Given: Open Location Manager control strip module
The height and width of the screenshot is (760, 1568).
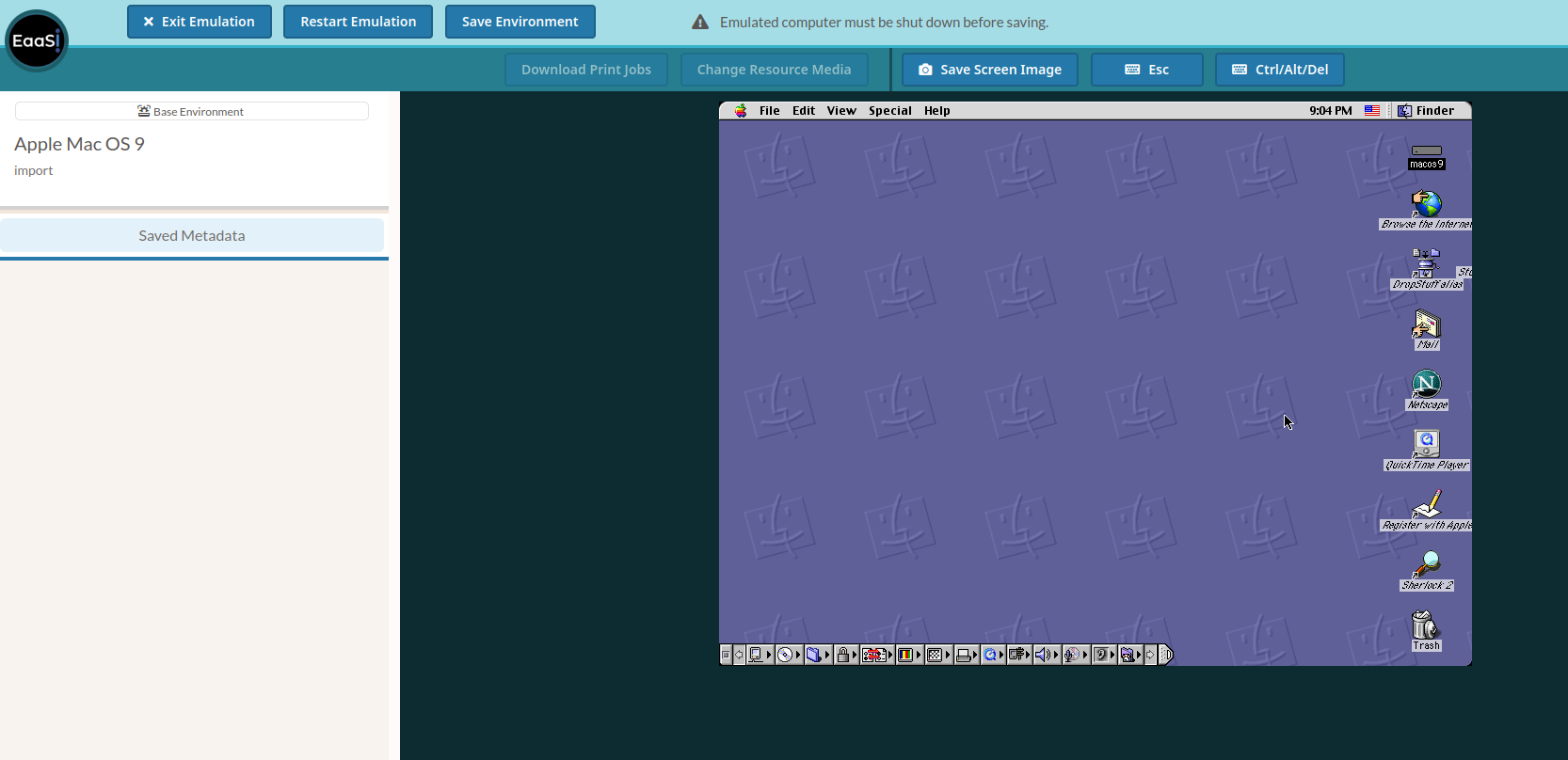Looking at the screenshot, I should 877,655.
